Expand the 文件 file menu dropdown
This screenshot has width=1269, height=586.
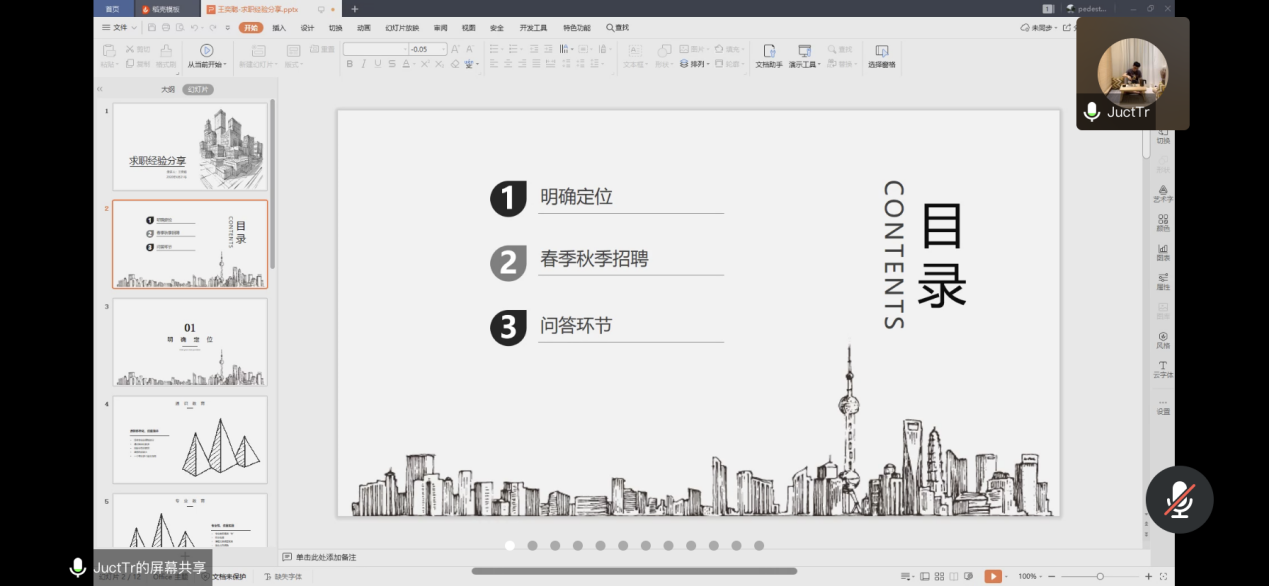[x=120, y=28]
